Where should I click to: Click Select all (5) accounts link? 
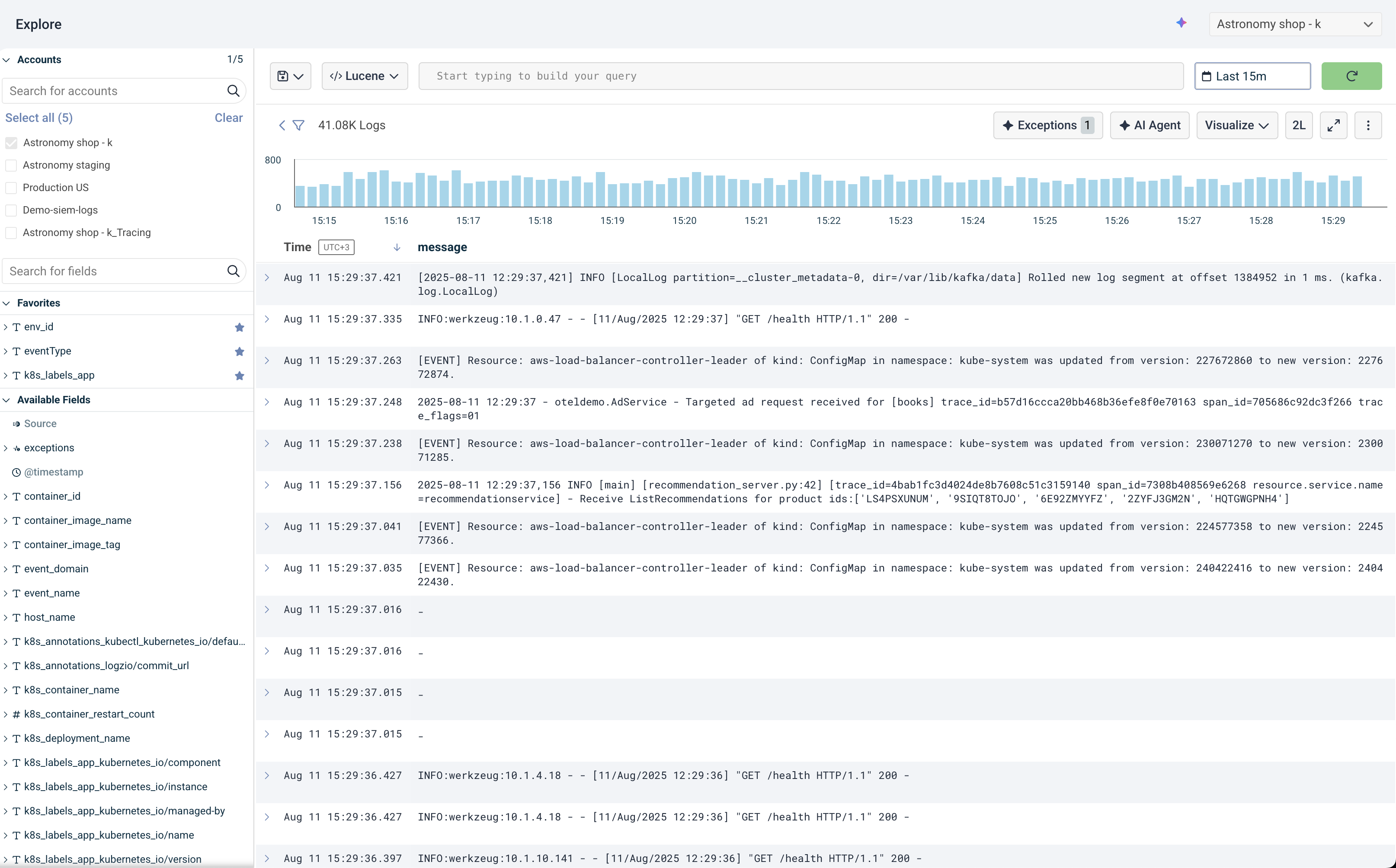pos(39,118)
